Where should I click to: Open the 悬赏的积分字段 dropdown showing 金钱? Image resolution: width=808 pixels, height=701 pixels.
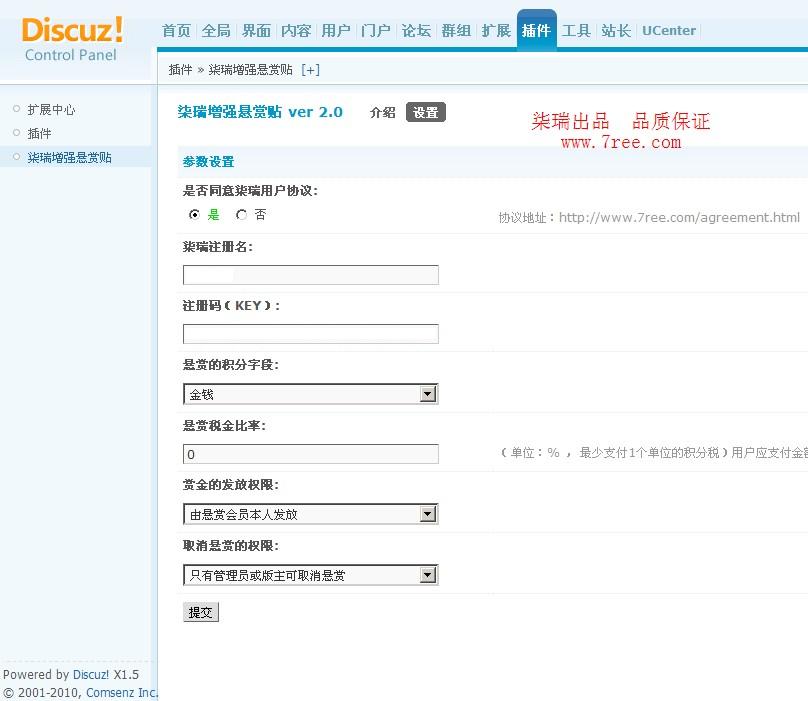pos(311,394)
